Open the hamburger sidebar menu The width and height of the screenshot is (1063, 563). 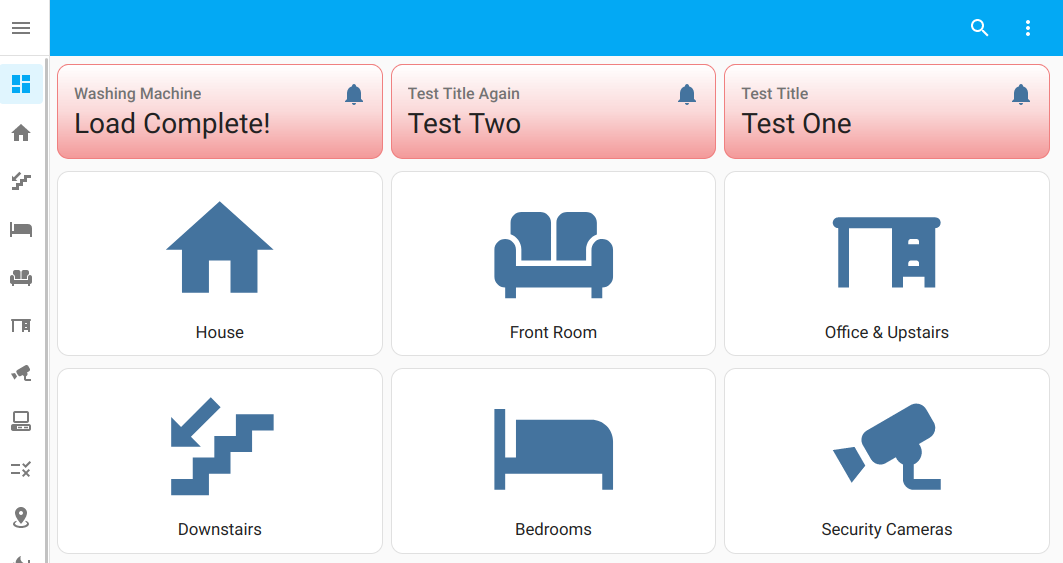[x=21, y=28]
